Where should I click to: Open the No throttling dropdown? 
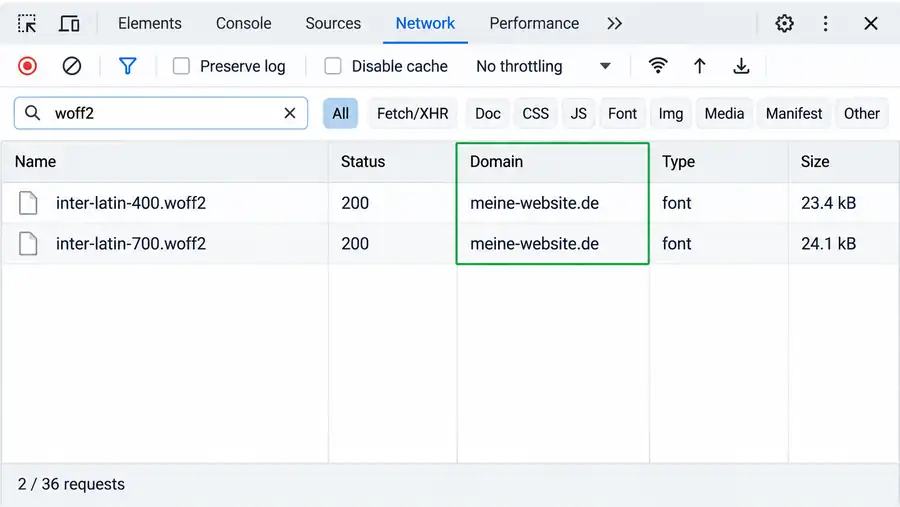pos(543,66)
